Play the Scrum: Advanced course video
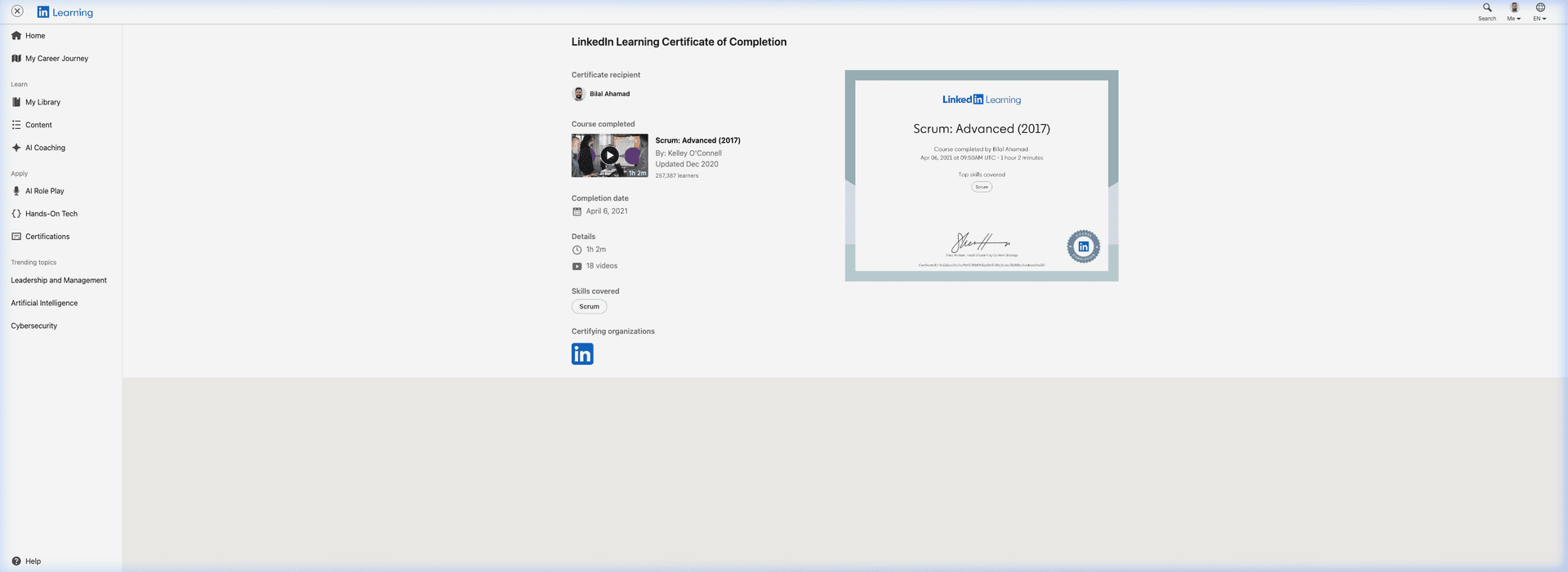Image resolution: width=1568 pixels, height=572 pixels. click(609, 155)
